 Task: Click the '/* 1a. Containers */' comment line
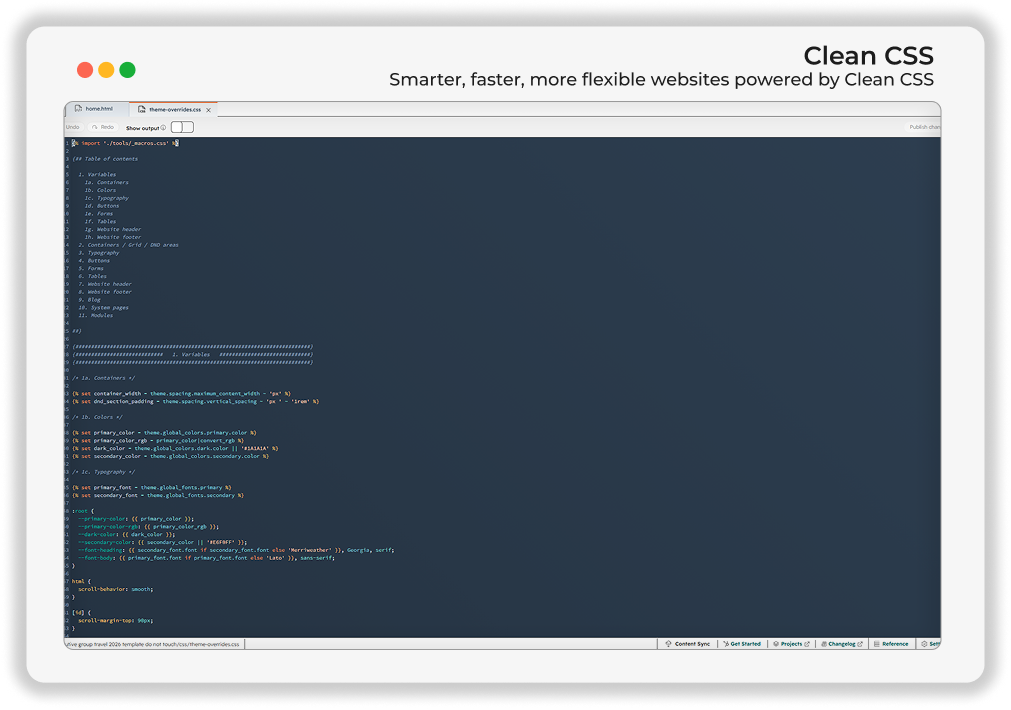104,378
